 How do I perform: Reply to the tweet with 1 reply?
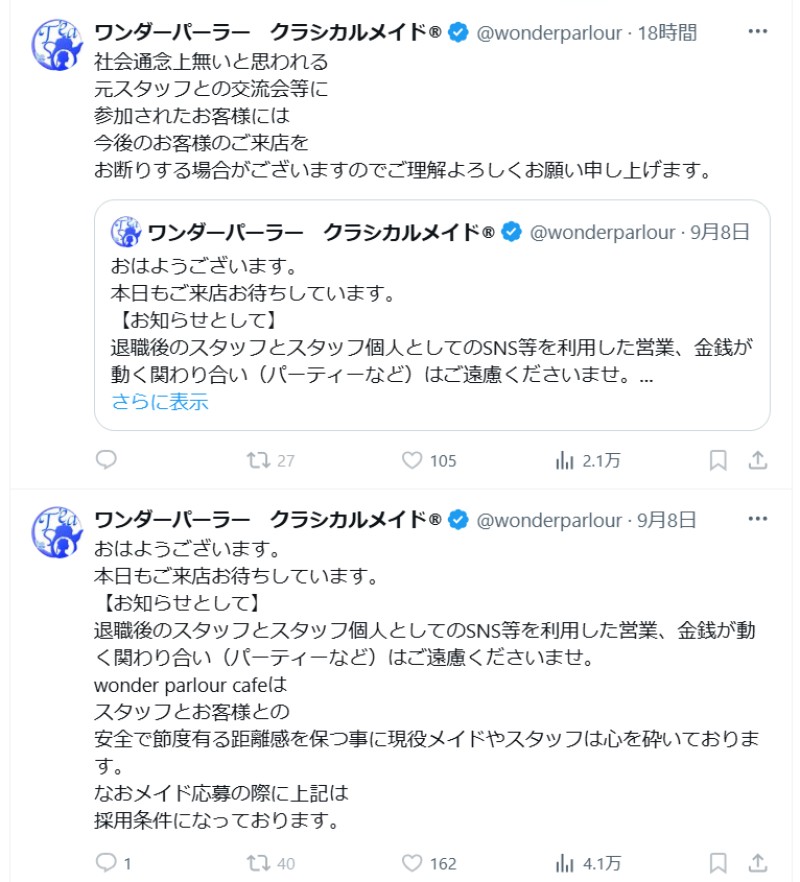click(106, 862)
